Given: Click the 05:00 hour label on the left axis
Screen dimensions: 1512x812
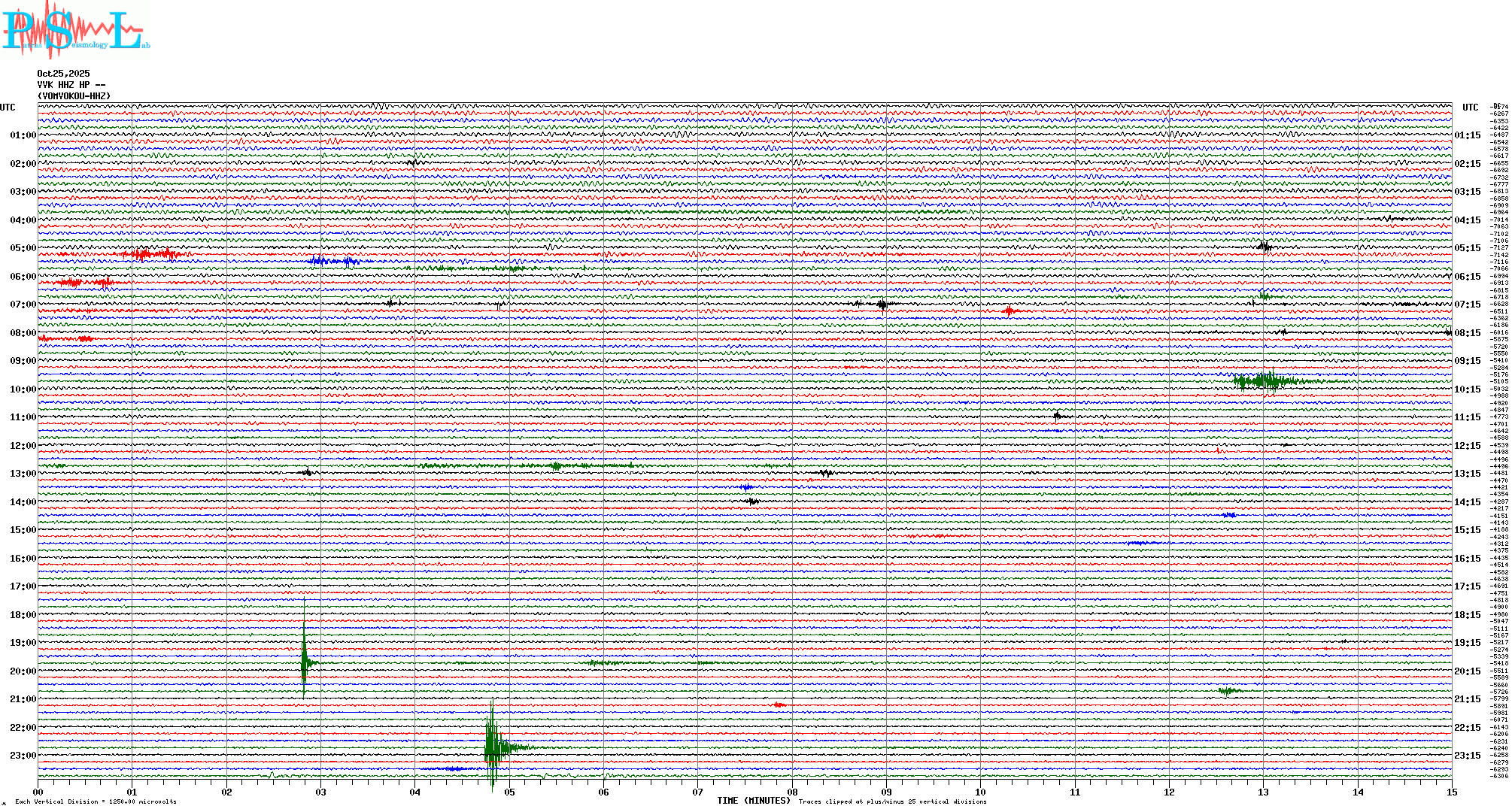Looking at the screenshot, I should (x=23, y=248).
